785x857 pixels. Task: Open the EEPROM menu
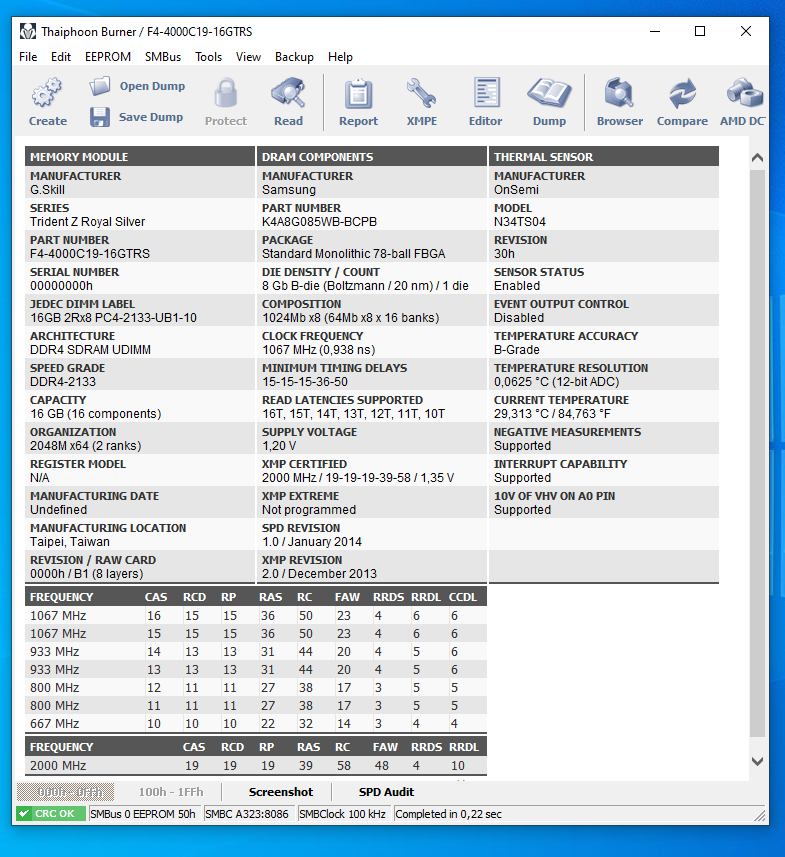click(108, 57)
